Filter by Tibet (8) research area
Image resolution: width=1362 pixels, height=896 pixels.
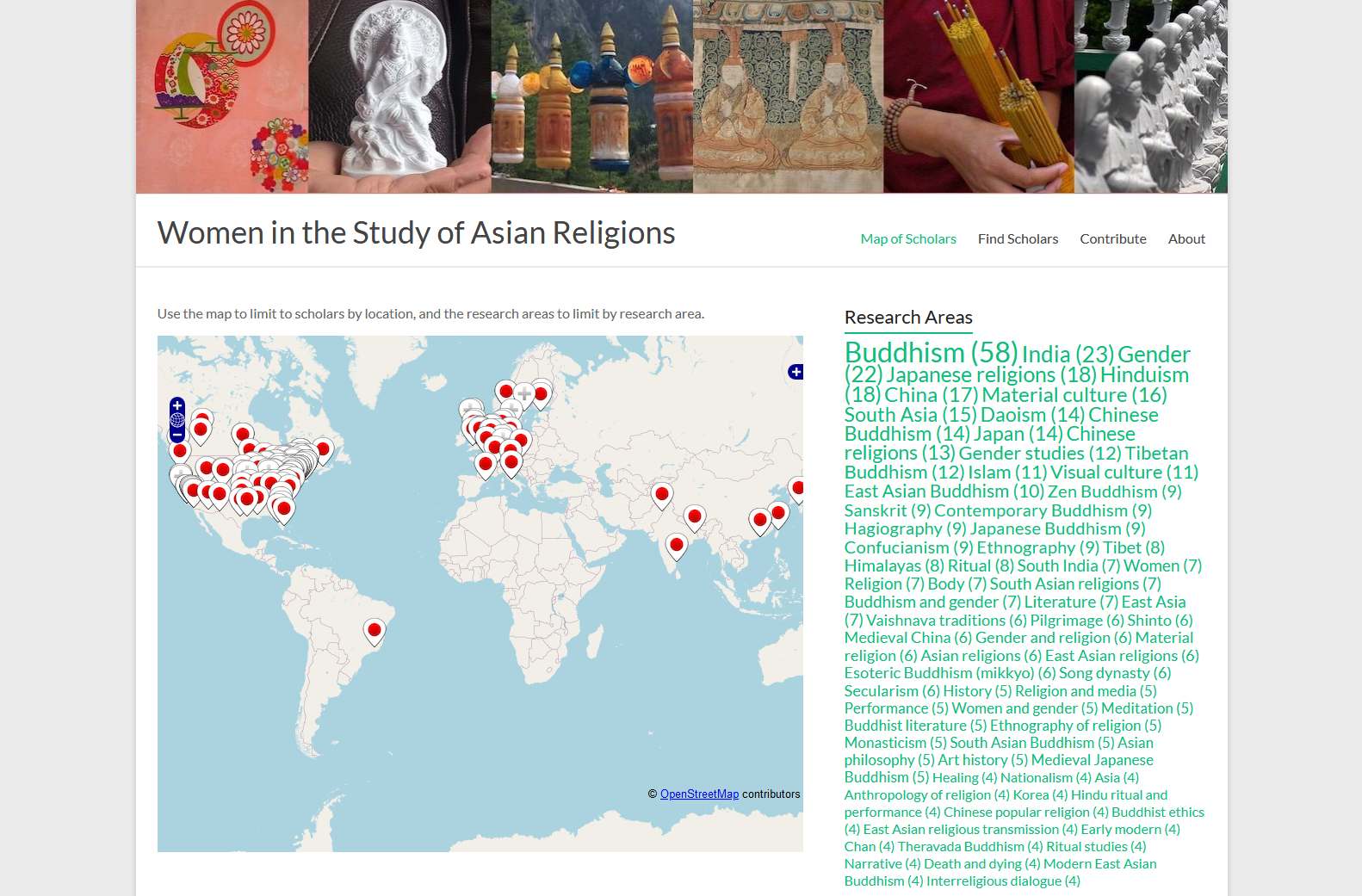point(1134,547)
